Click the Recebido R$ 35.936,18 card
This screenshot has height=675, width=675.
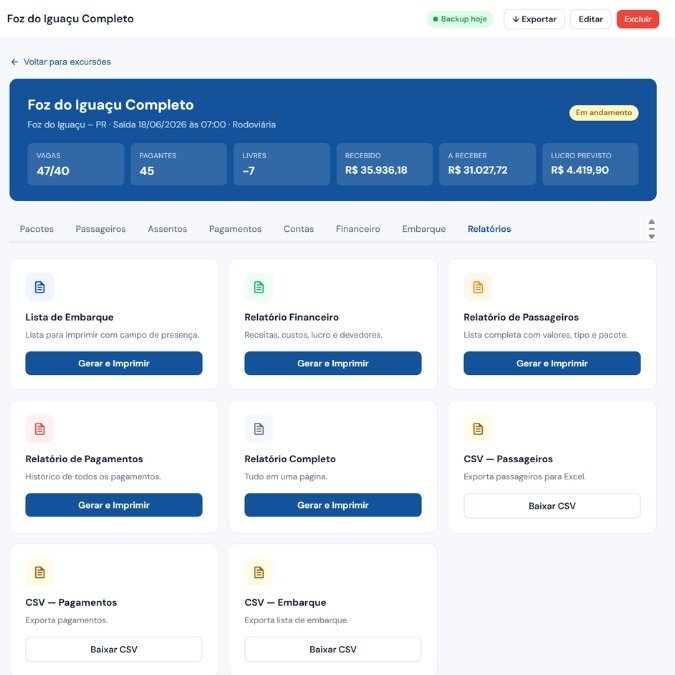(x=384, y=164)
